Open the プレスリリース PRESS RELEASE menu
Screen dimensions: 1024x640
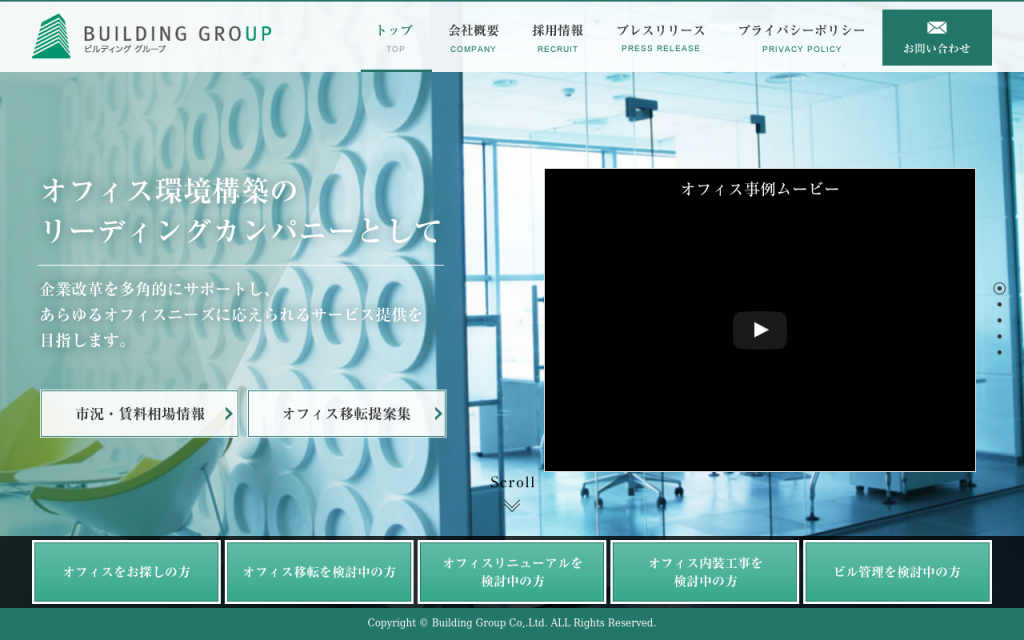point(660,39)
